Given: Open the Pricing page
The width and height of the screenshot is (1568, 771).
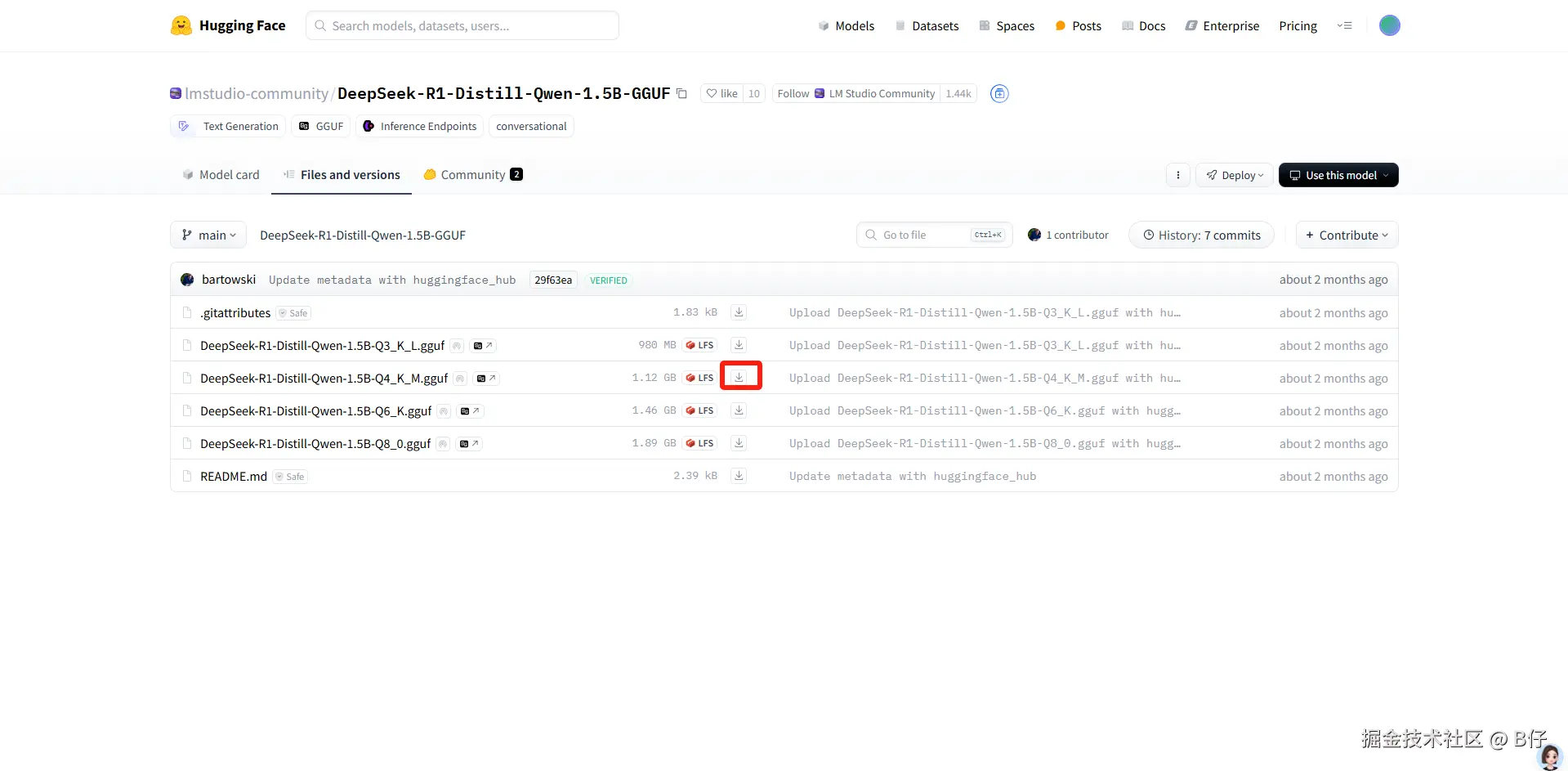Looking at the screenshot, I should (1298, 26).
